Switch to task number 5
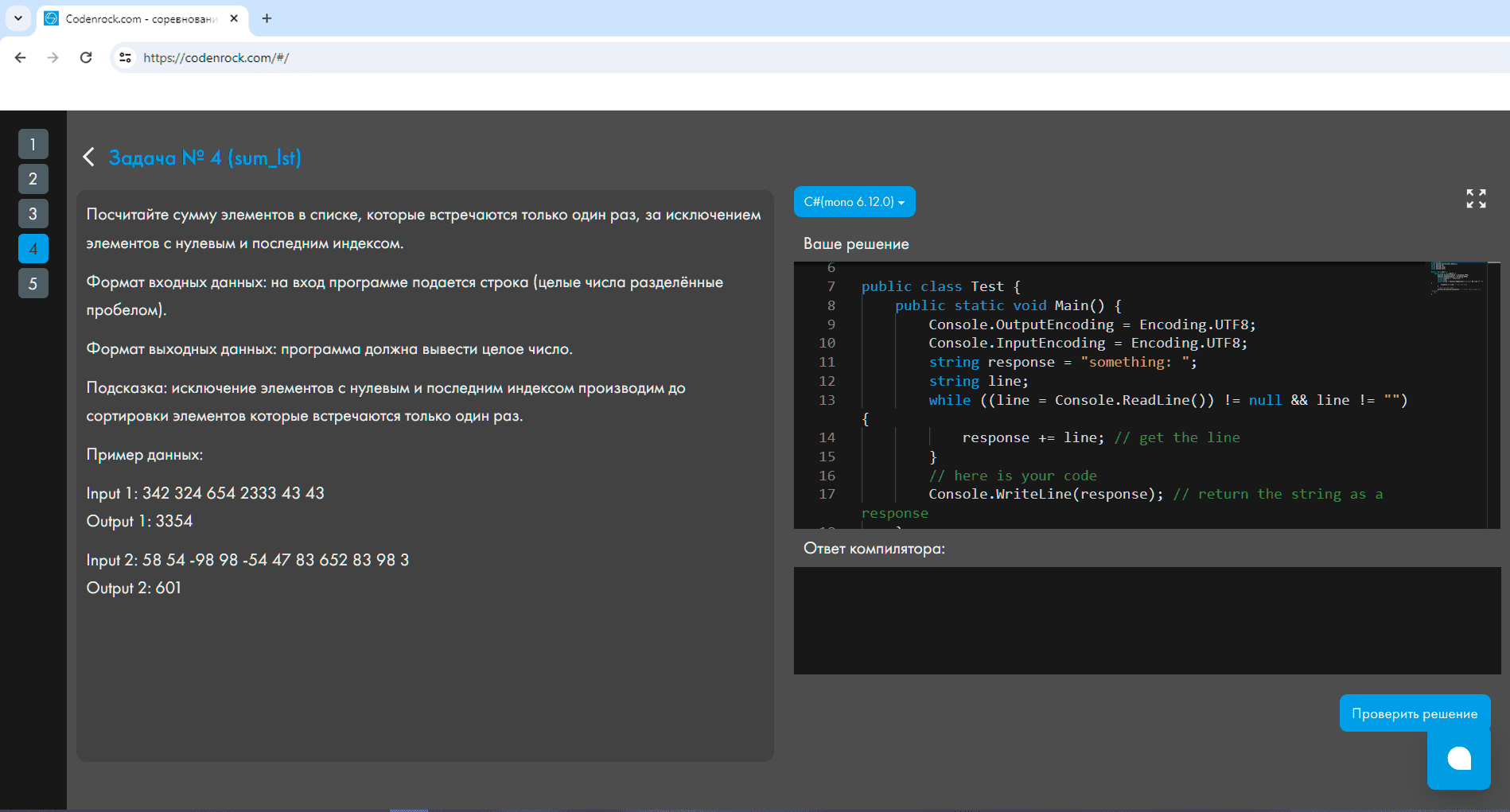The height and width of the screenshot is (812, 1510). coord(33,284)
